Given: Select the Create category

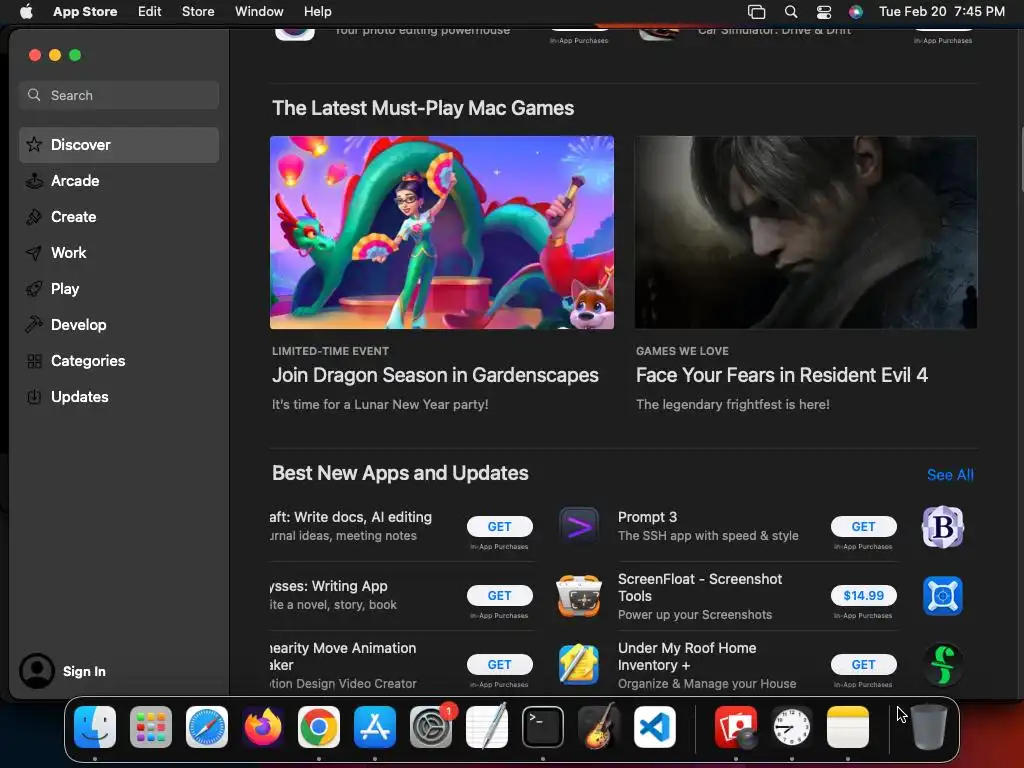Looking at the screenshot, I should pos(119,217).
